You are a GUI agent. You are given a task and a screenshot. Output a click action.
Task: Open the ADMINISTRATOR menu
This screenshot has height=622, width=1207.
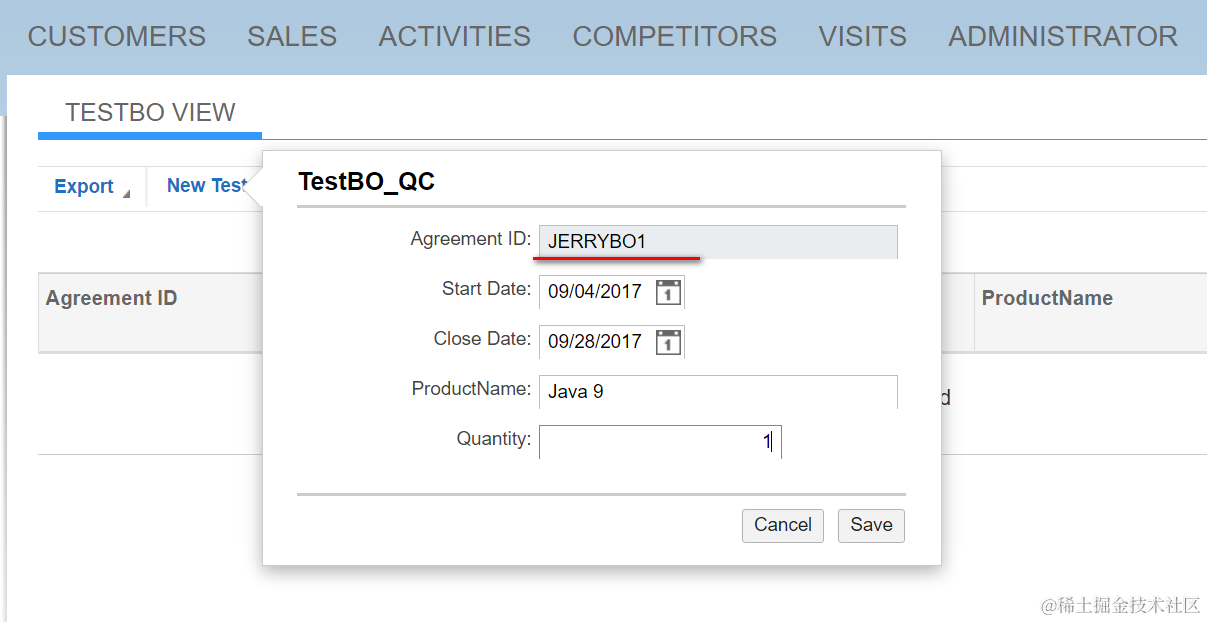pos(1063,37)
